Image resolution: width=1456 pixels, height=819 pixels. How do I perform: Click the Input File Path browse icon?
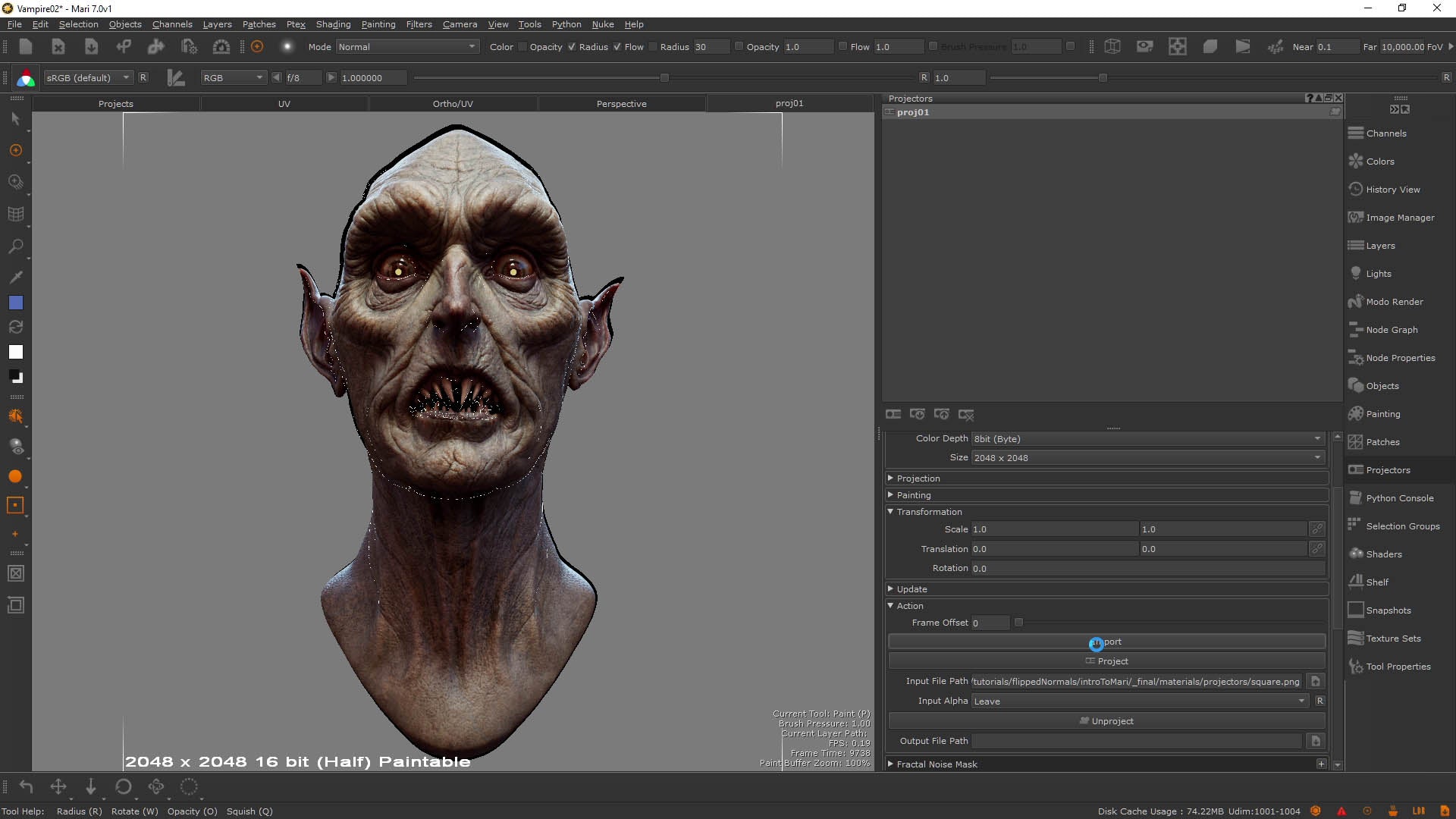tap(1316, 681)
